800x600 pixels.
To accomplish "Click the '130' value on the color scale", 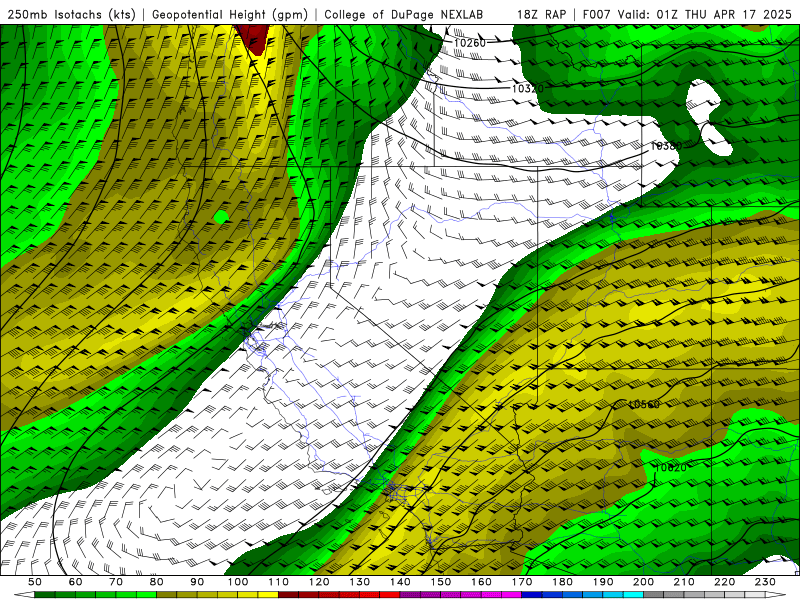I will coord(360,582).
